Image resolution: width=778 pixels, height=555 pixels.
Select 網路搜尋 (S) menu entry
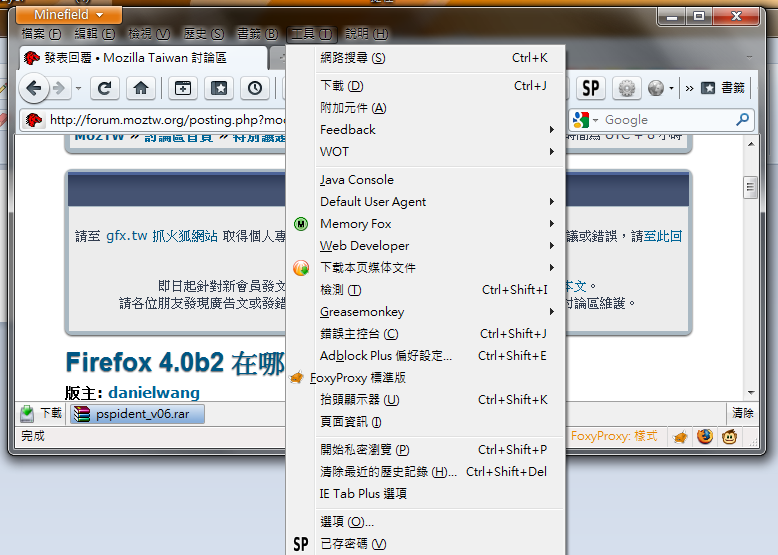tap(426, 58)
